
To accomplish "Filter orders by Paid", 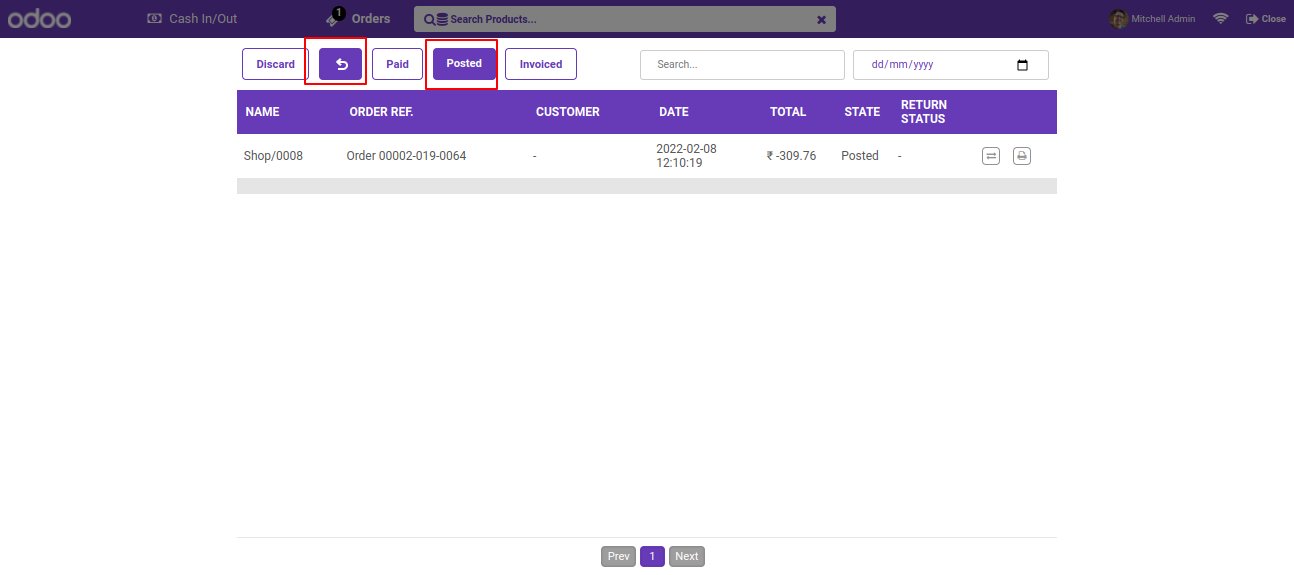I will pos(397,64).
